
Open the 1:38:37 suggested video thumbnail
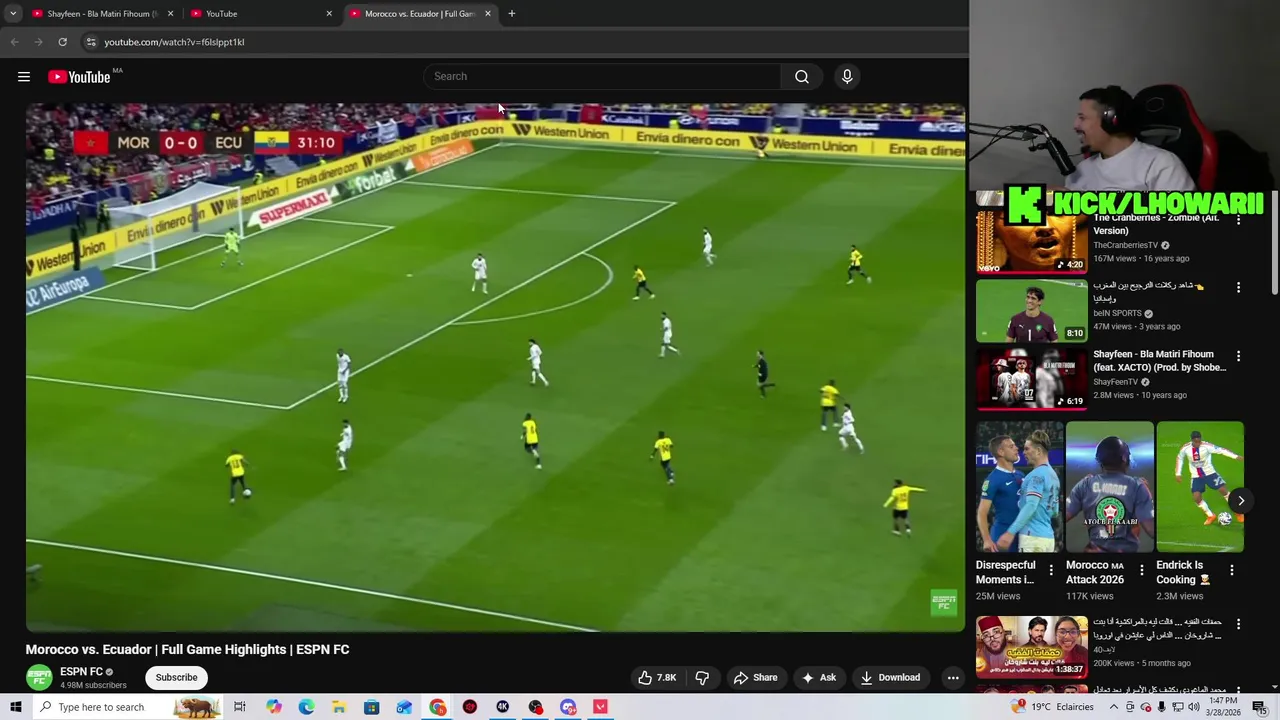(1031, 647)
